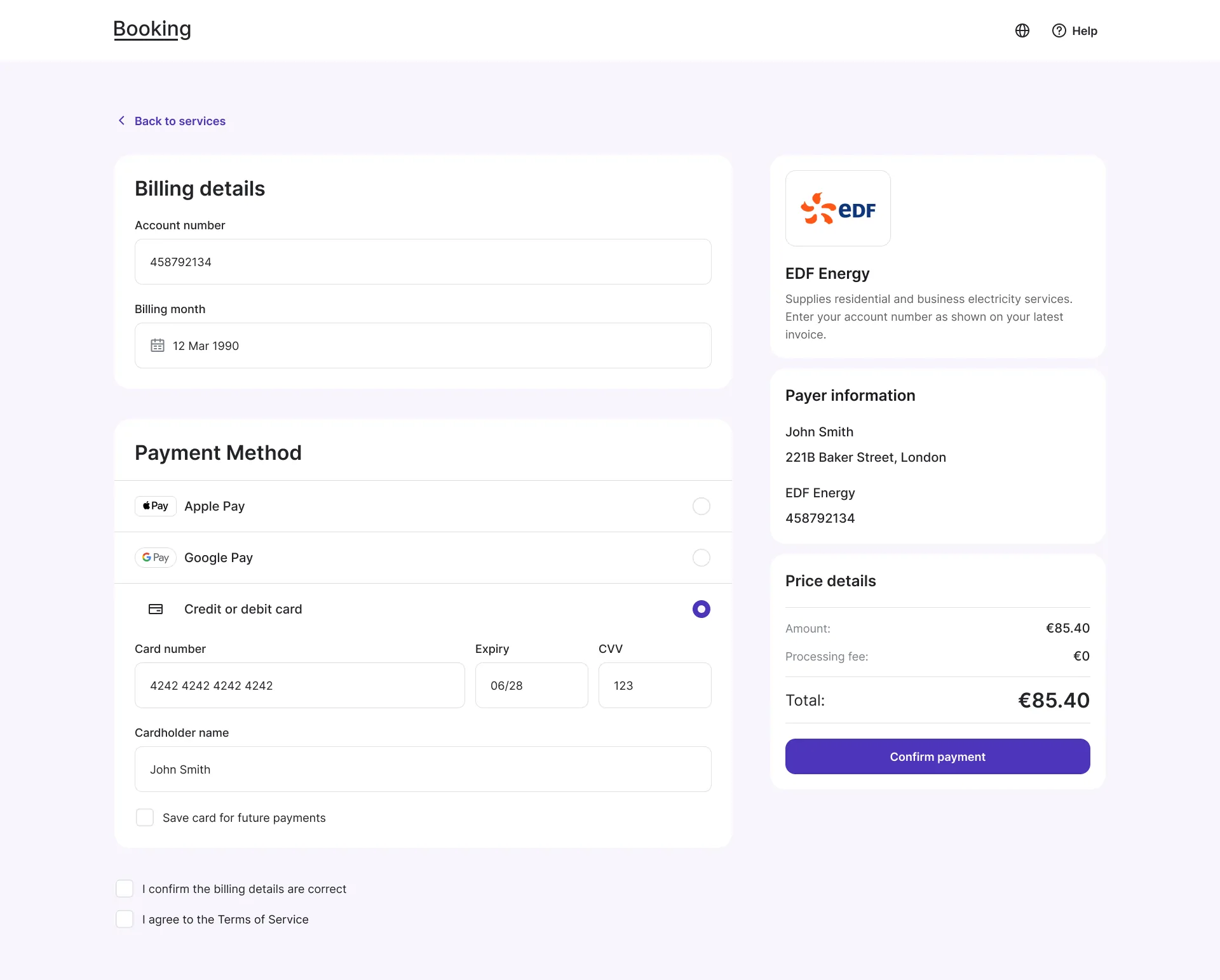Image resolution: width=1220 pixels, height=980 pixels.
Task: Select the Apple Pay radio button
Action: pos(701,506)
